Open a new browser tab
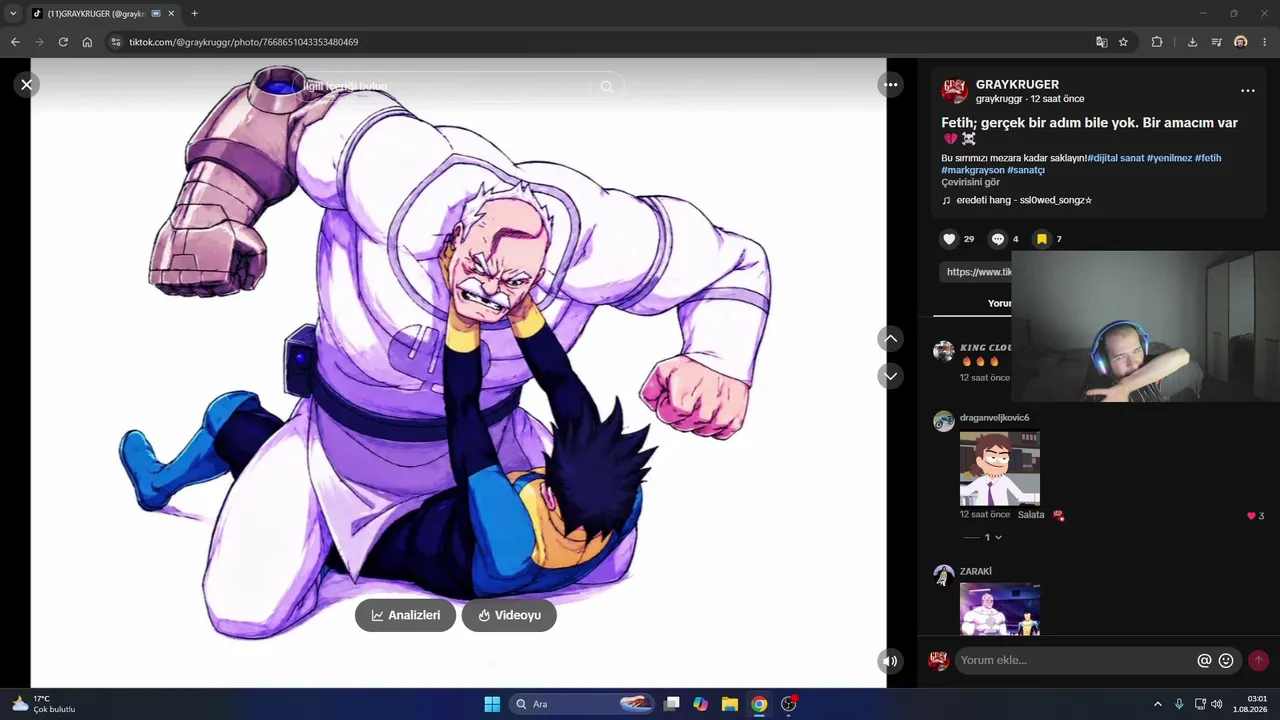Image resolution: width=1280 pixels, height=720 pixels. [194, 14]
